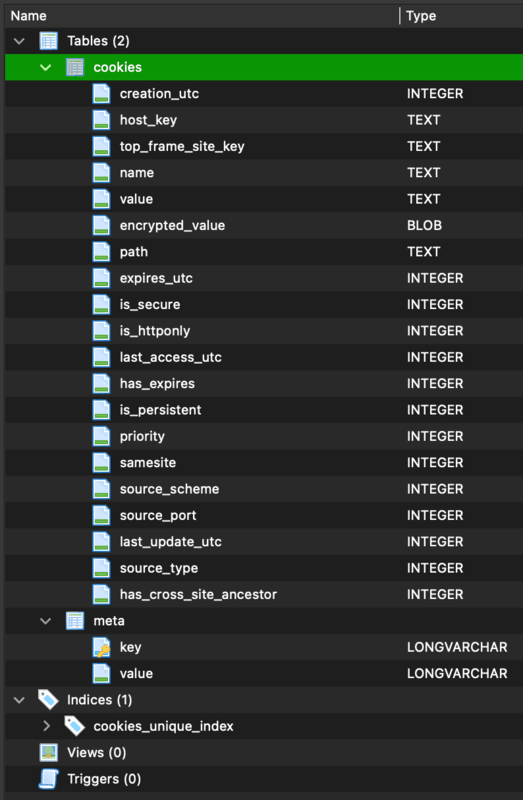Click the last_access_utc column icon

pos(102,357)
